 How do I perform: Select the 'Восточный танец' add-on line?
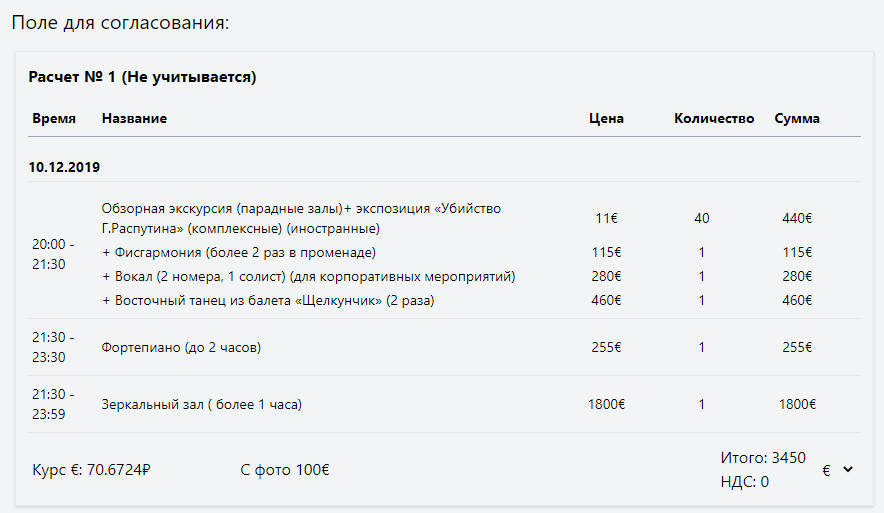268,300
